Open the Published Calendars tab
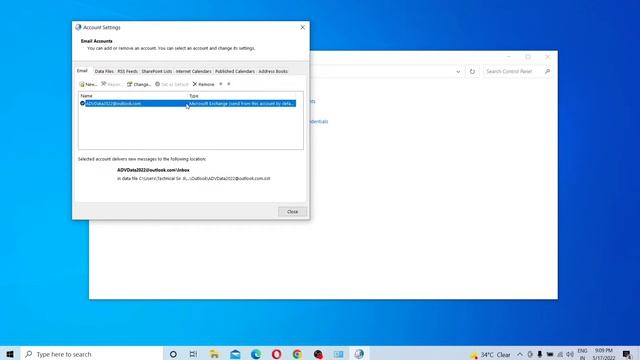640x360 pixels. [x=235, y=71]
